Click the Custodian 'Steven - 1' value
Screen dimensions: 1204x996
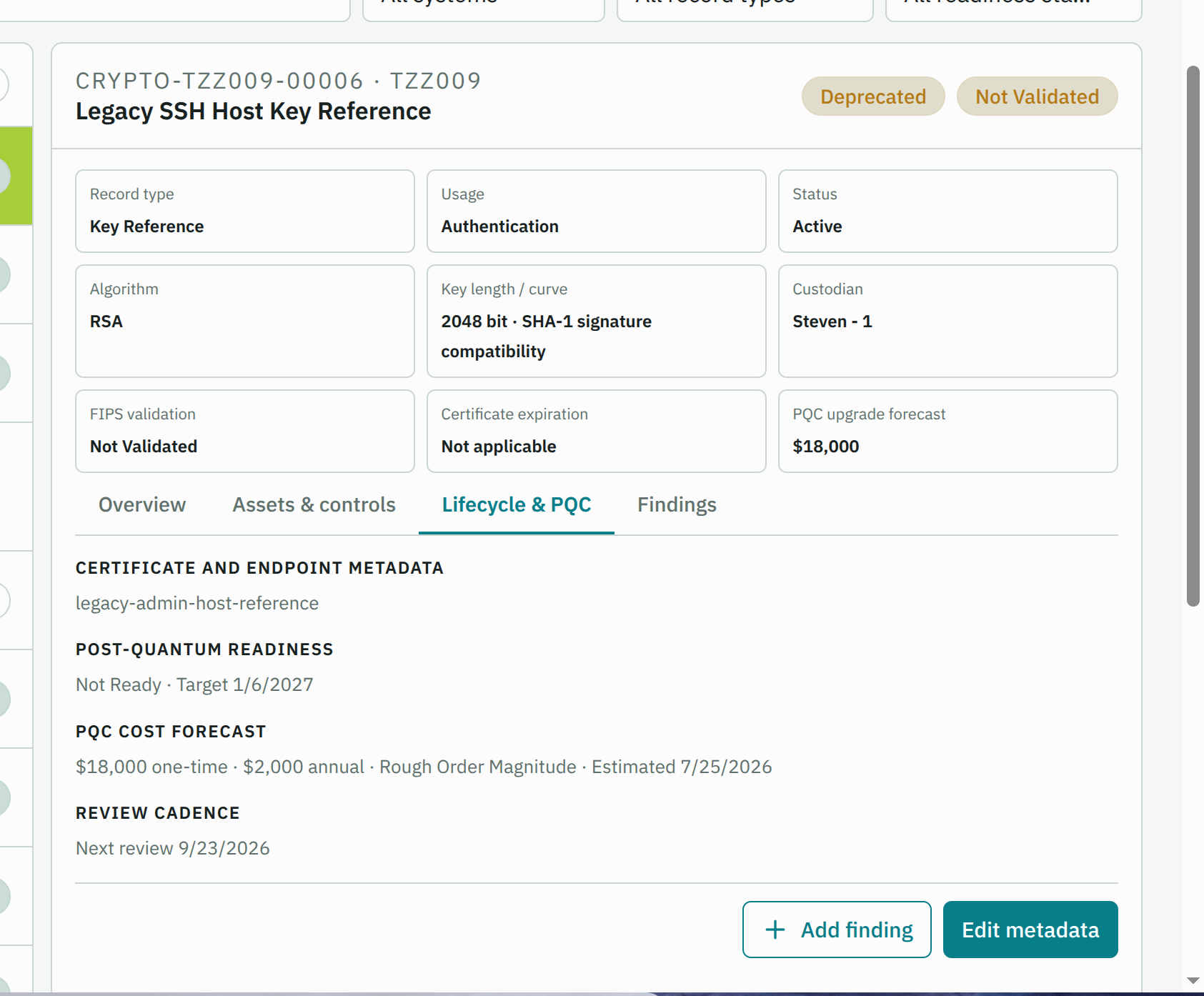click(832, 322)
